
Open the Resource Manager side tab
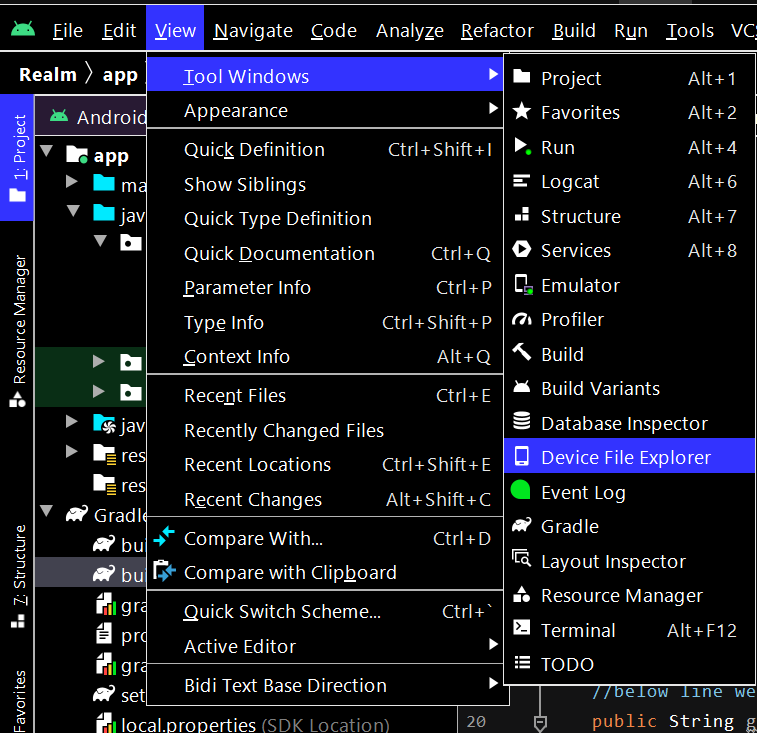pyautogui.click(x=18, y=331)
